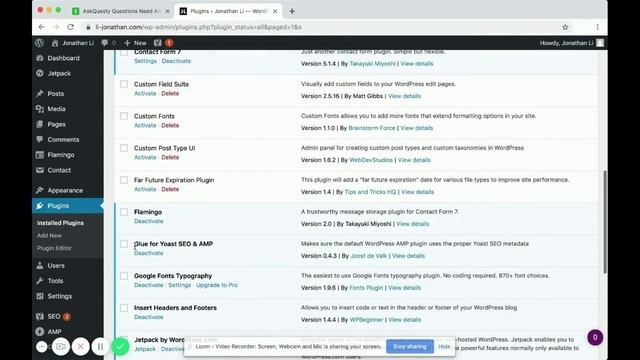The width and height of the screenshot is (640, 360).
Task: Open Add New plugin submenu item
Action: [49, 236]
